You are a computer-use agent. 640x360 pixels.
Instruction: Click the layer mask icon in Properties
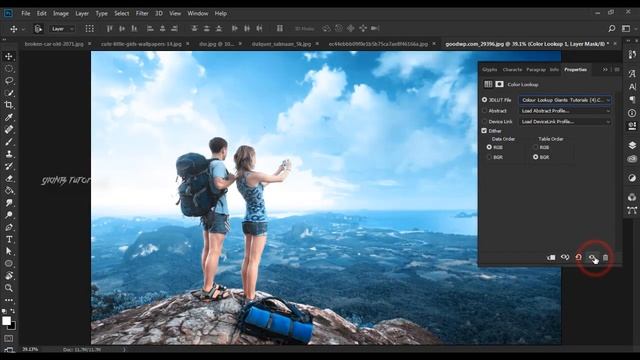(x=499, y=84)
